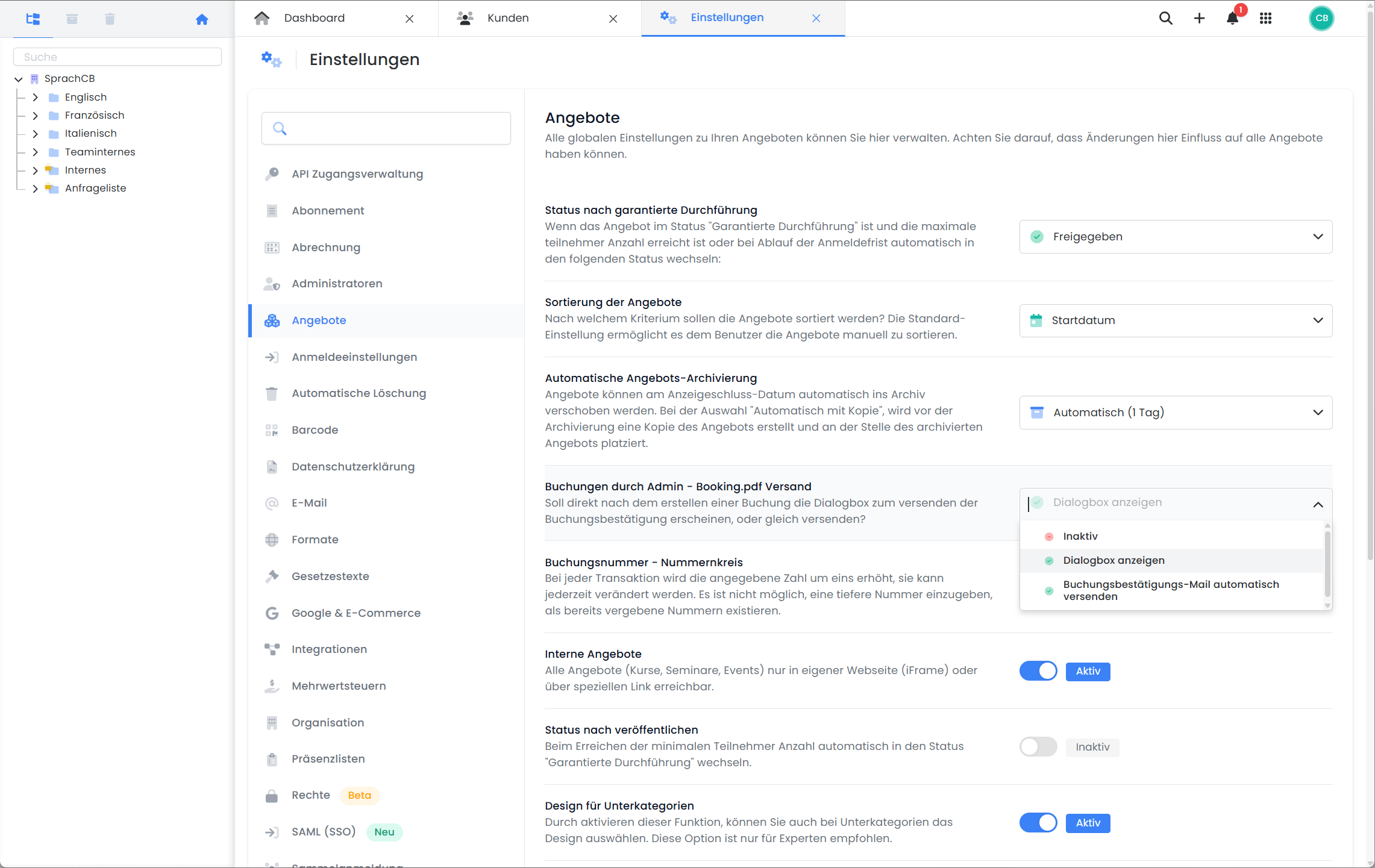
Task: Select Buchungsbestätigungs-Mail automatisch versenden option
Action: click(1170, 590)
